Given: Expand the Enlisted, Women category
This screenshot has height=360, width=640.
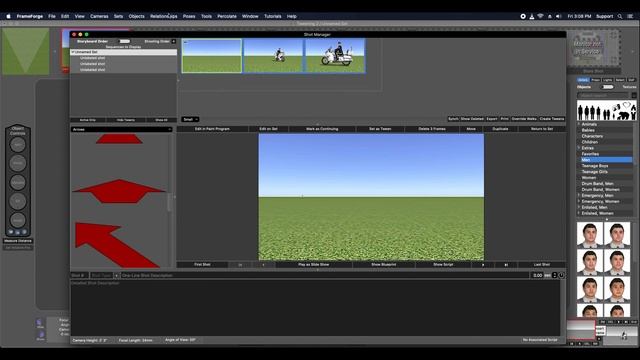Looking at the screenshot, I should [x=579, y=213].
